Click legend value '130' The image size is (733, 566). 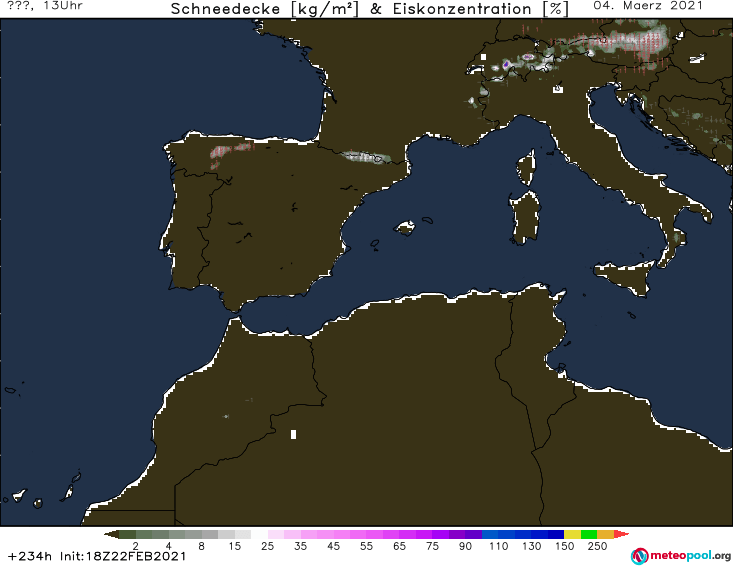coord(532,546)
